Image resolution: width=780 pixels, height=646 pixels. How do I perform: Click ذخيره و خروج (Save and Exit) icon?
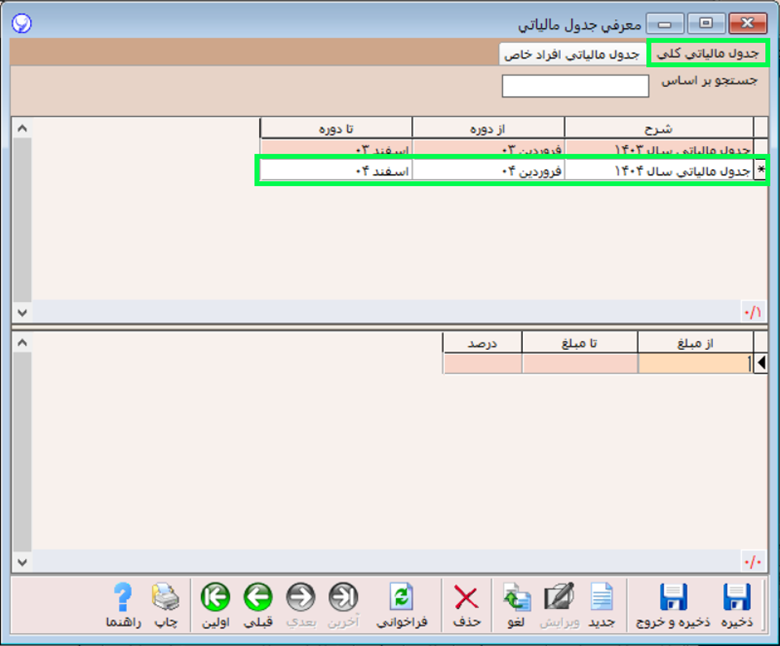point(673,606)
